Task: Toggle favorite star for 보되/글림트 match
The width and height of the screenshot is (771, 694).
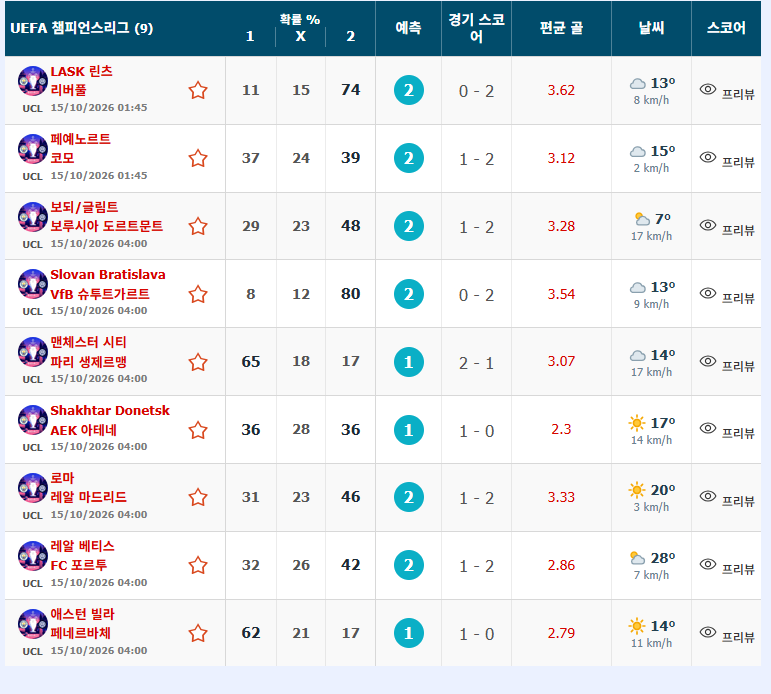Action: click(198, 226)
